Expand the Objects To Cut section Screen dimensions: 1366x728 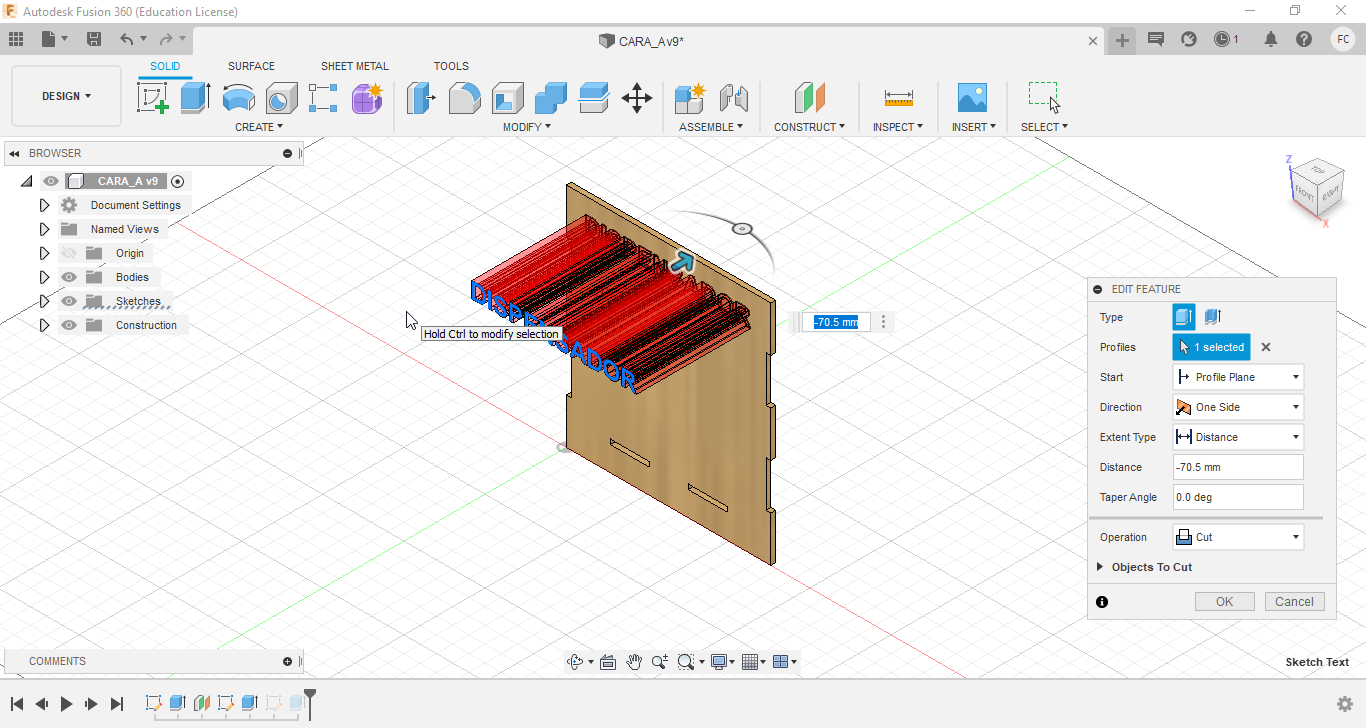1101,567
